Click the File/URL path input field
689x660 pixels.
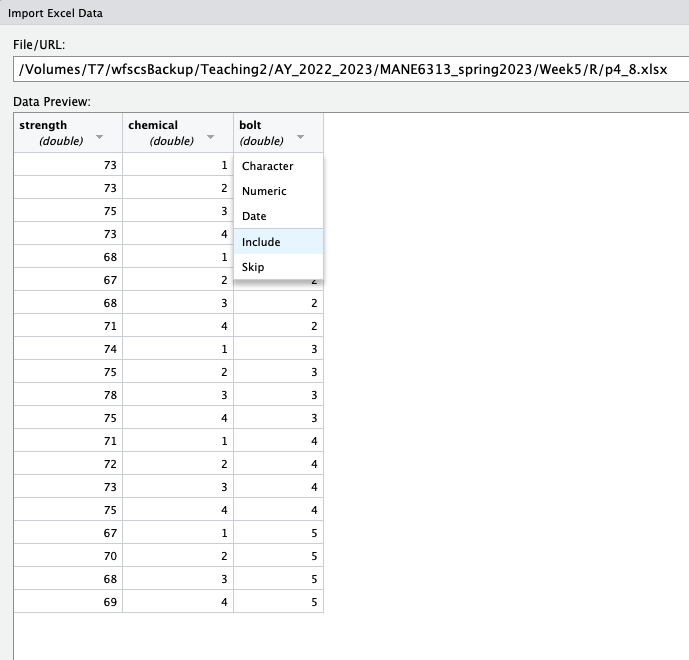pos(350,69)
